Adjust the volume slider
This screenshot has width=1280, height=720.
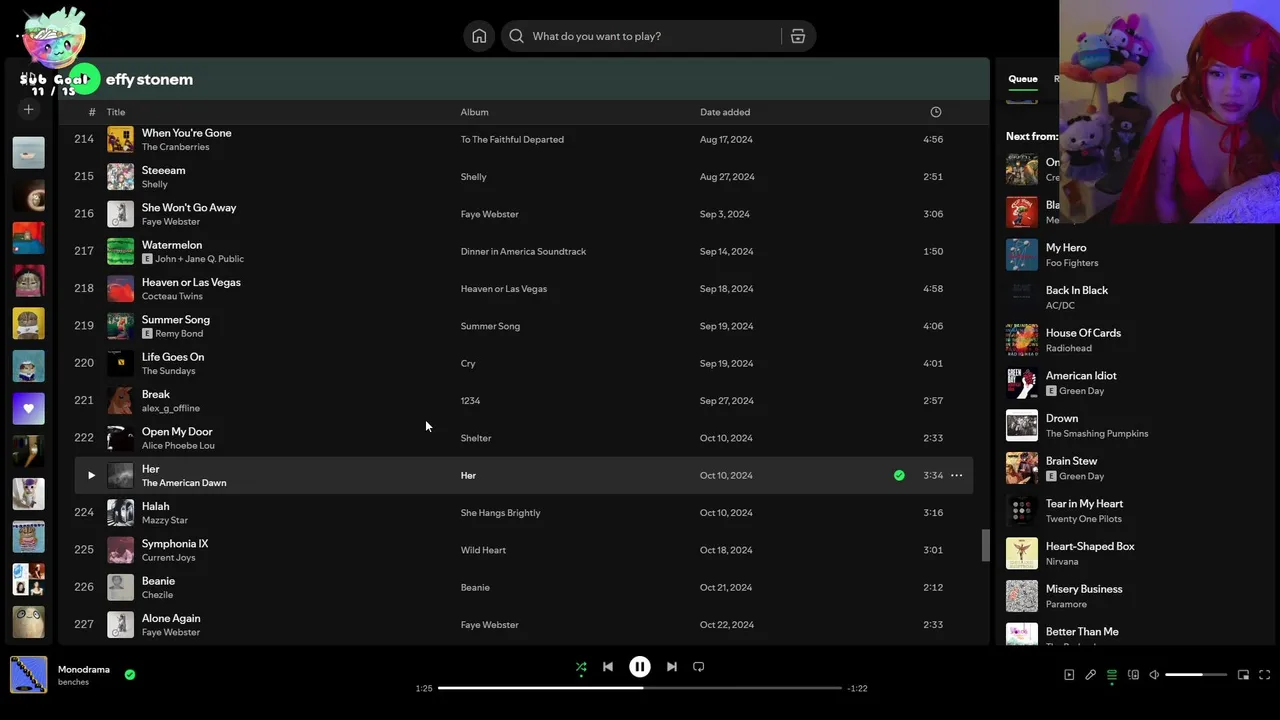1196,675
